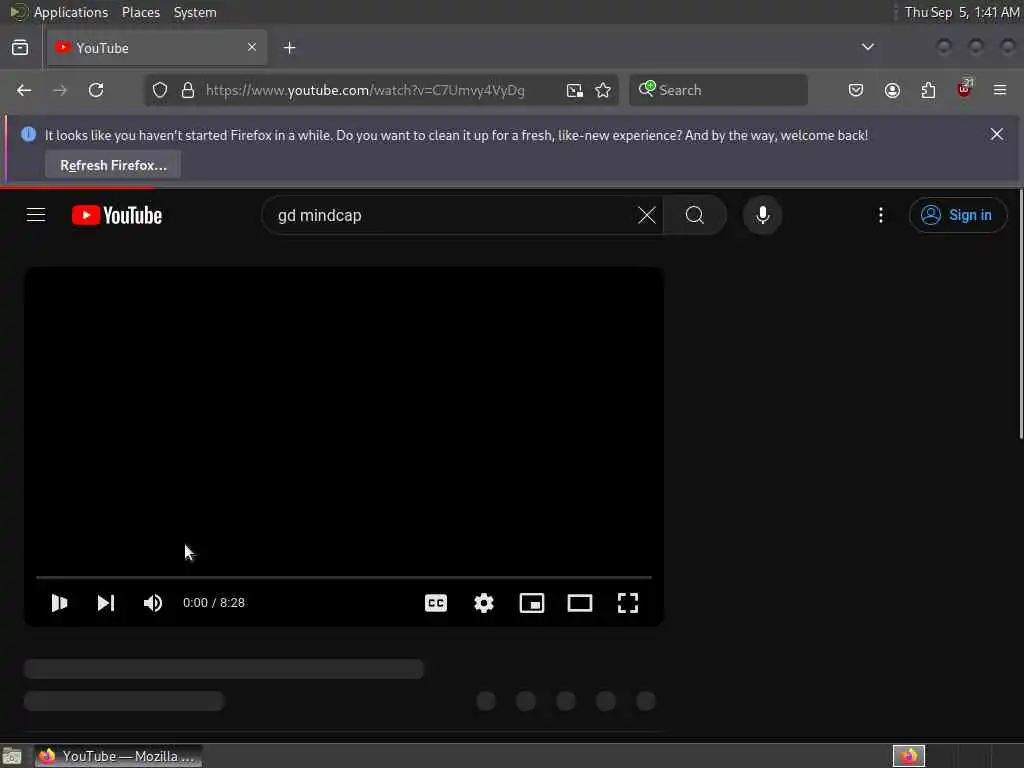Open the picture-in-picture address bar icon

[x=575, y=90]
